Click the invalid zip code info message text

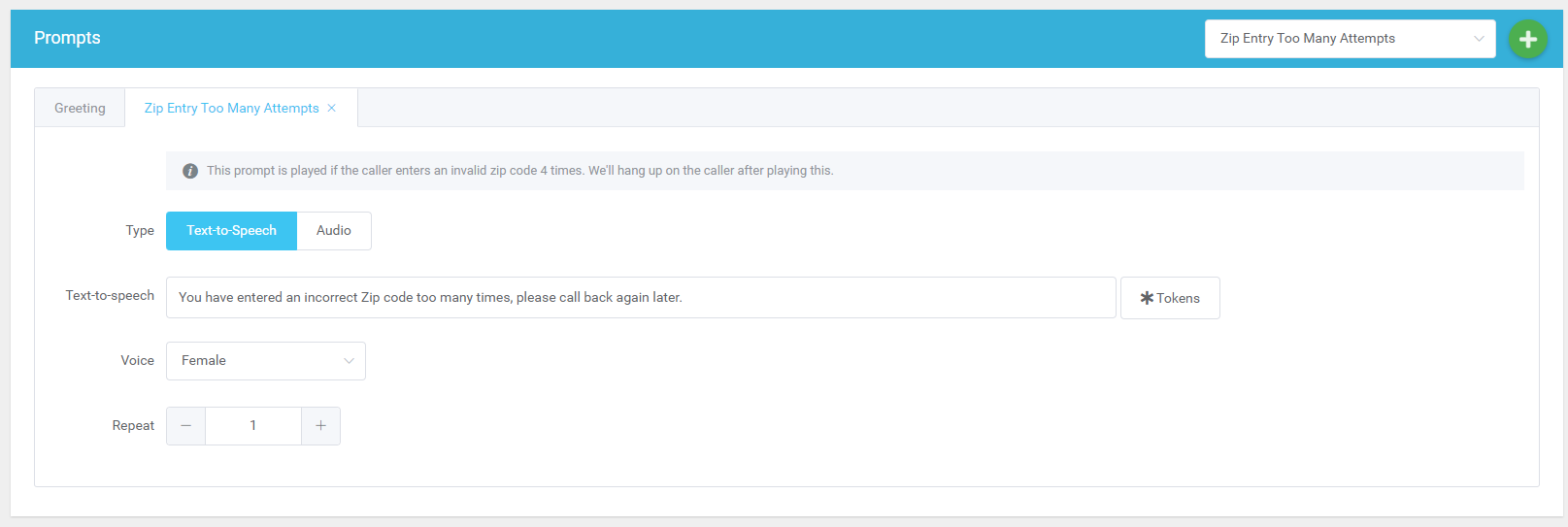[x=519, y=171]
